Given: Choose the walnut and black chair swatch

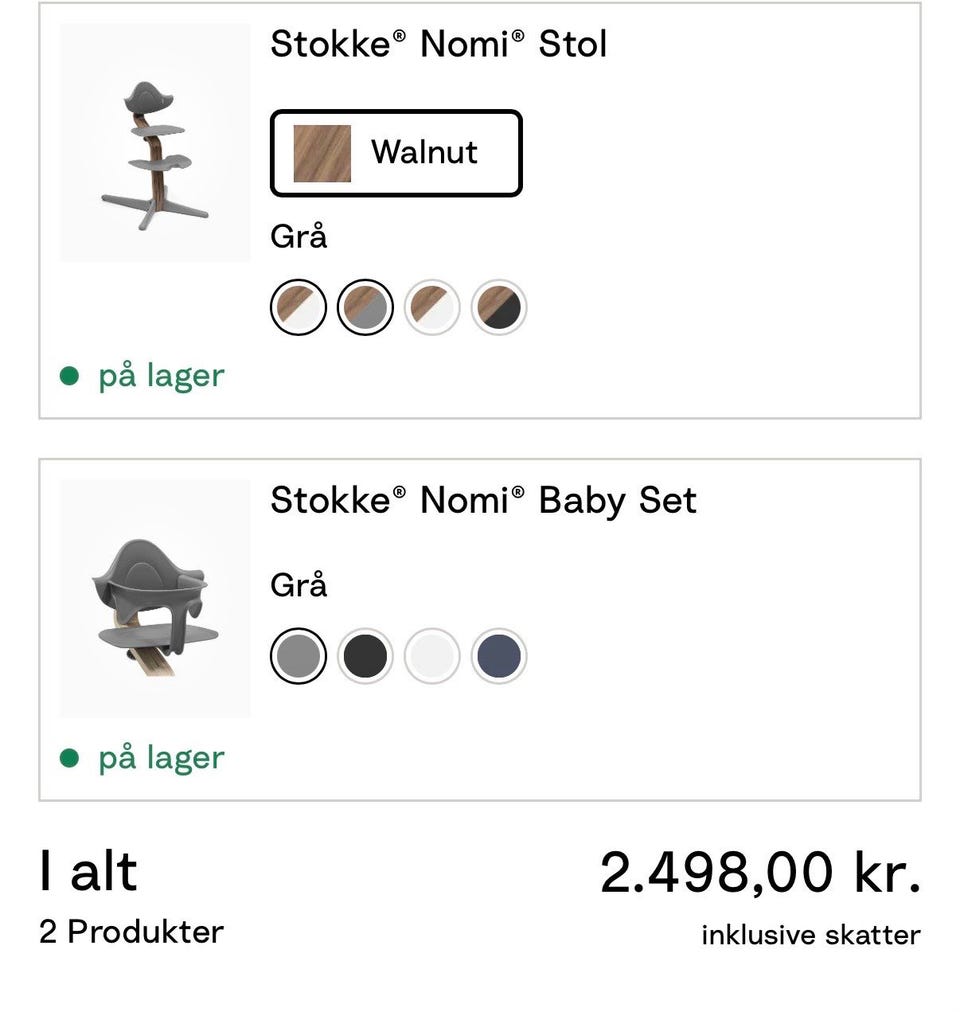Looking at the screenshot, I should (x=499, y=307).
